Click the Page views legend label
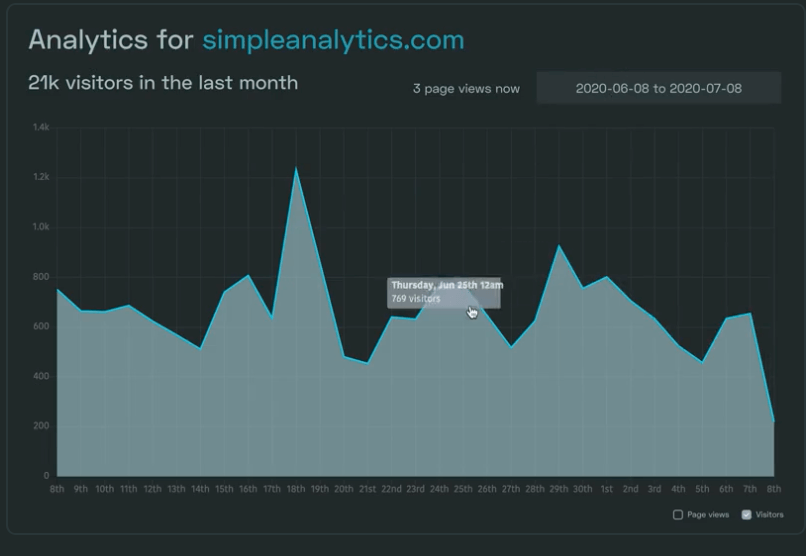Image resolution: width=806 pixels, height=556 pixels. coord(708,514)
